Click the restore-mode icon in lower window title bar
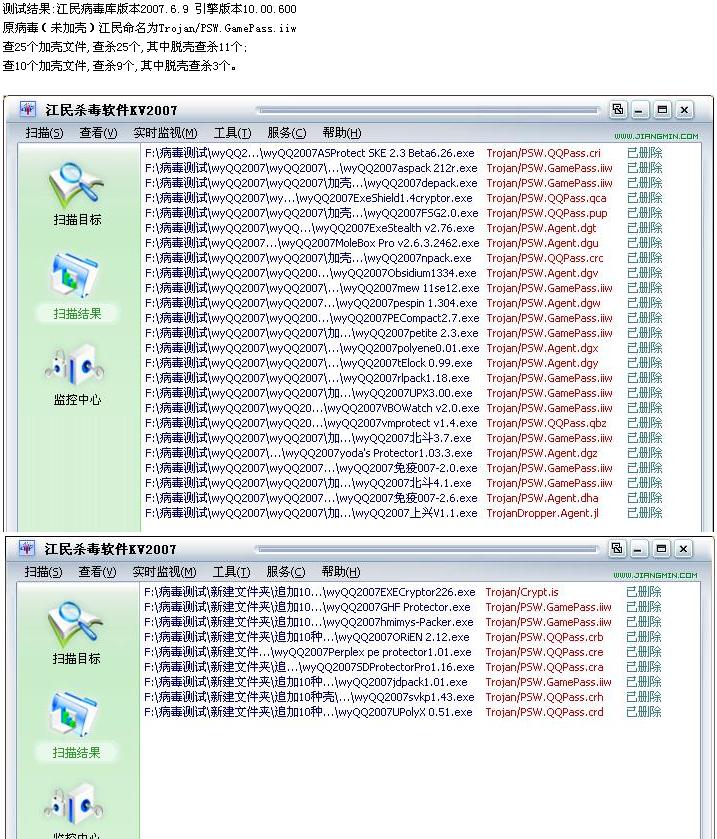The width and height of the screenshot is (717, 839). [x=617, y=548]
